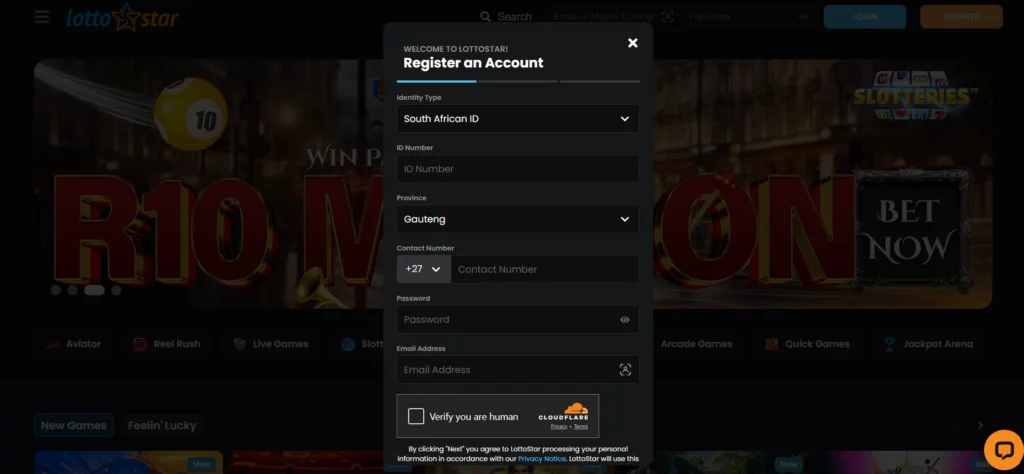1024x474 pixels.
Task: Click the search magnifier icon
Action: 485,16
